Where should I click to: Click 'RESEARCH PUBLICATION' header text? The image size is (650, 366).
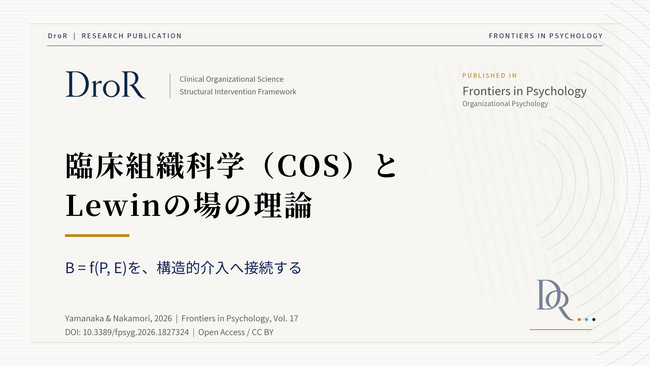pyautogui.click(x=132, y=36)
